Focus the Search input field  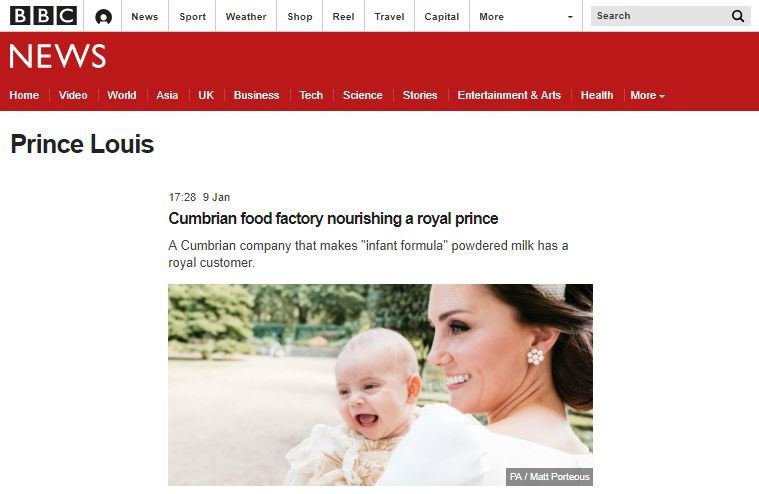(x=660, y=16)
